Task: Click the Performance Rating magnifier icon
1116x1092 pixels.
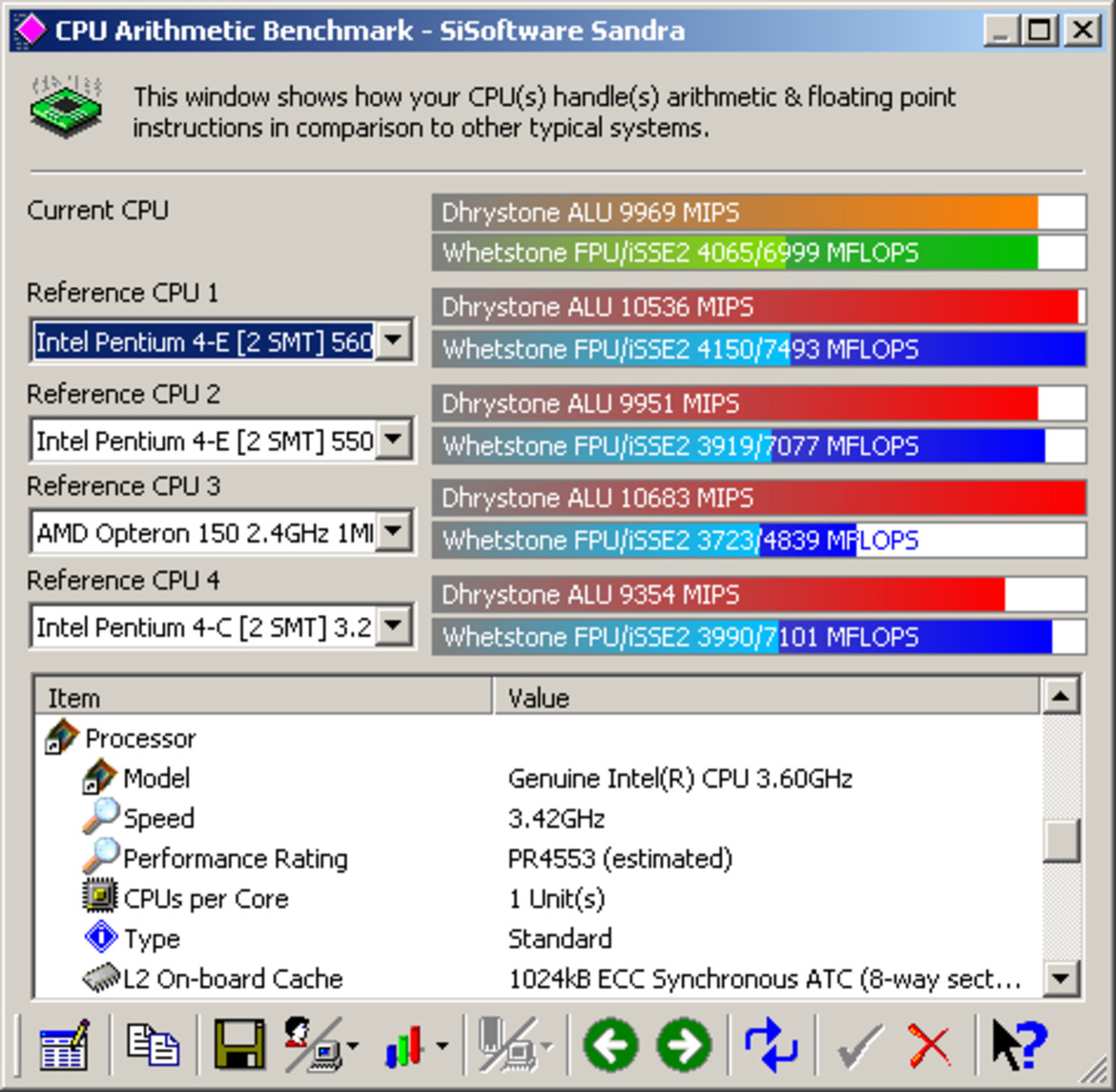Action: tap(100, 855)
